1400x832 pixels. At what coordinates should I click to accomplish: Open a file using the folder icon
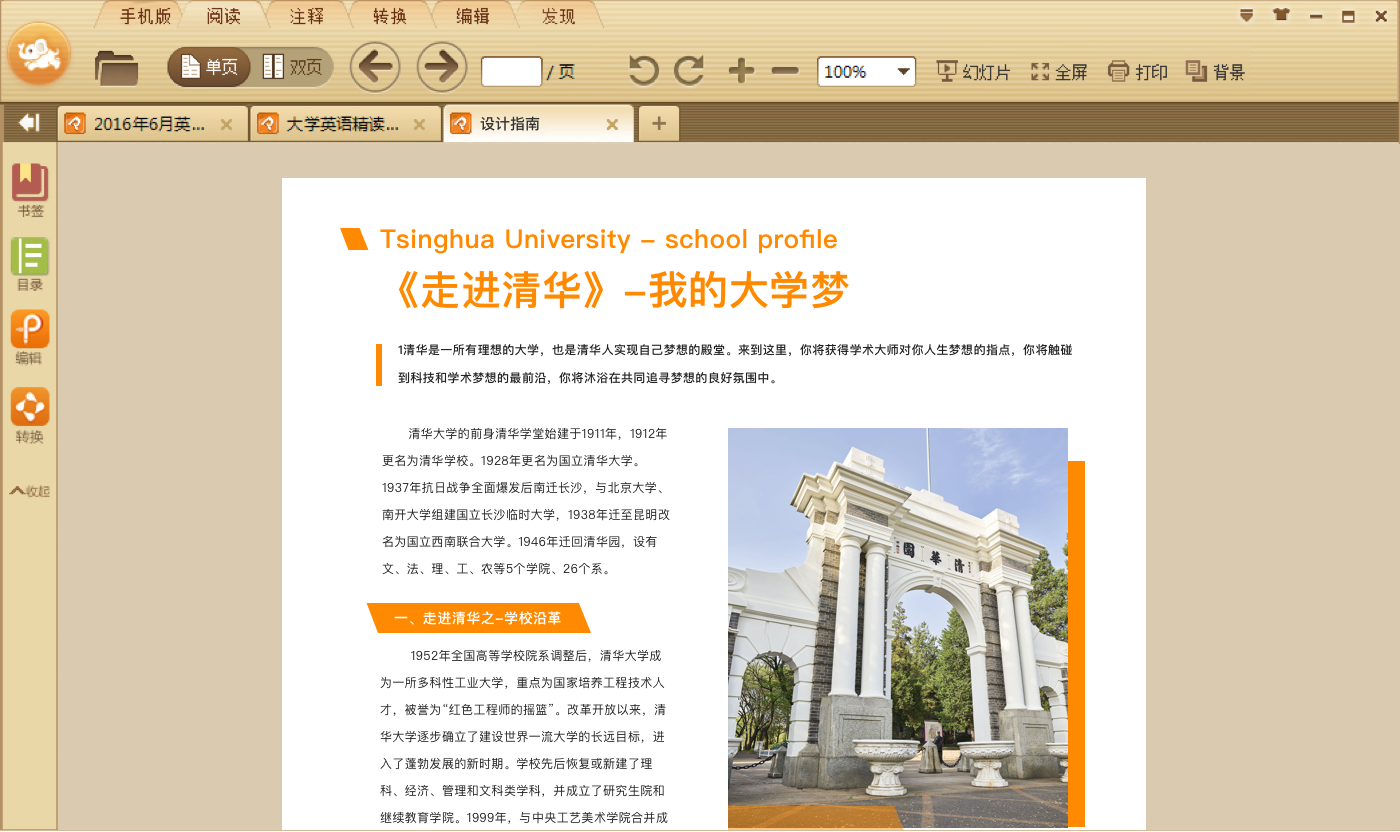coord(116,70)
